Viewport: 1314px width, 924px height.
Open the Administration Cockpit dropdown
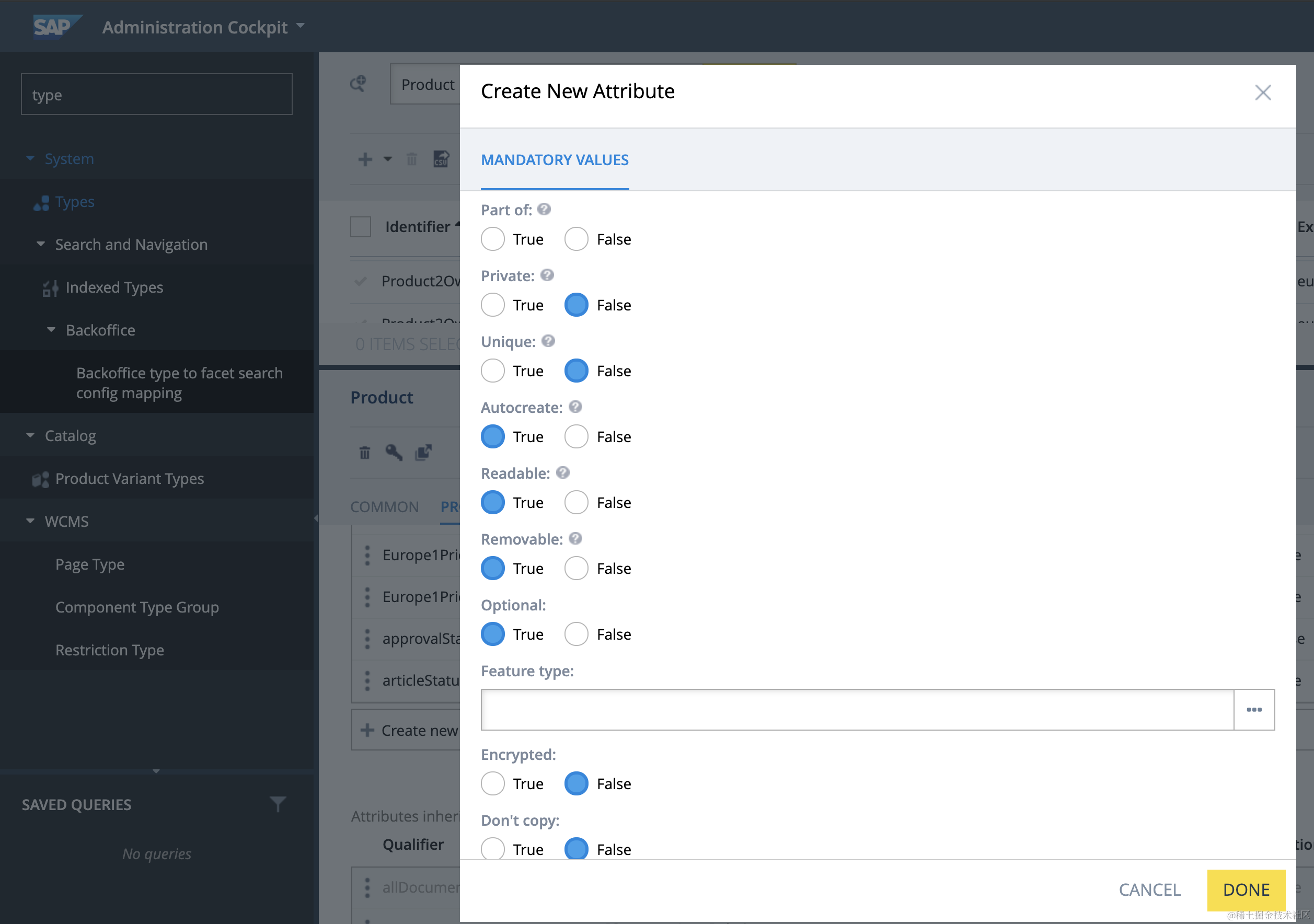301,26
